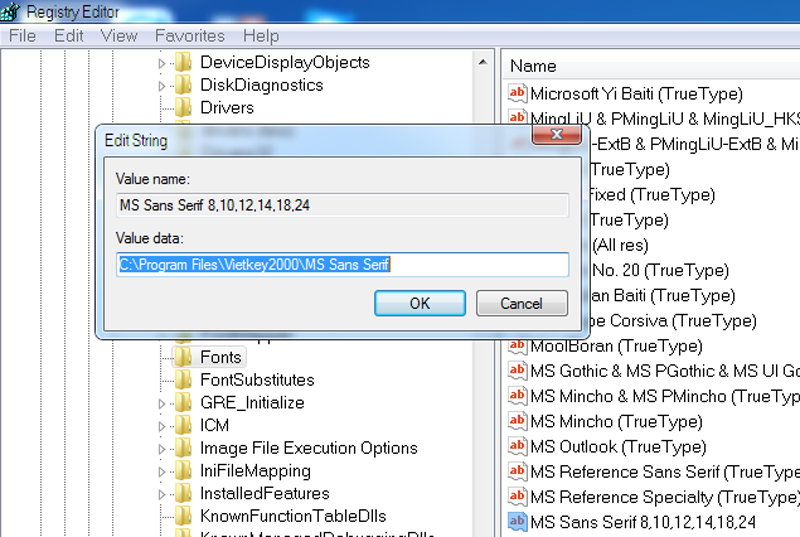
Task: Select the Fonts registry key
Action: click(220, 357)
